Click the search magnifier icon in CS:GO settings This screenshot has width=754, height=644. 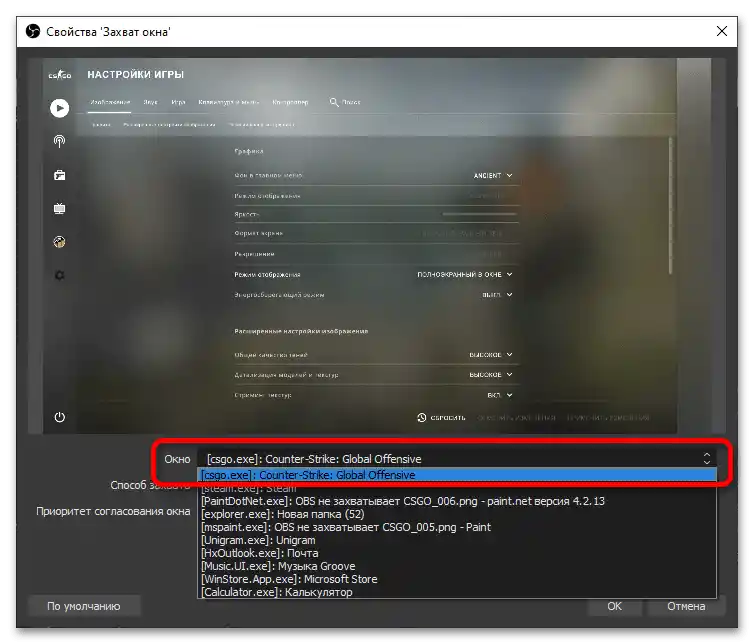pos(334,102)
